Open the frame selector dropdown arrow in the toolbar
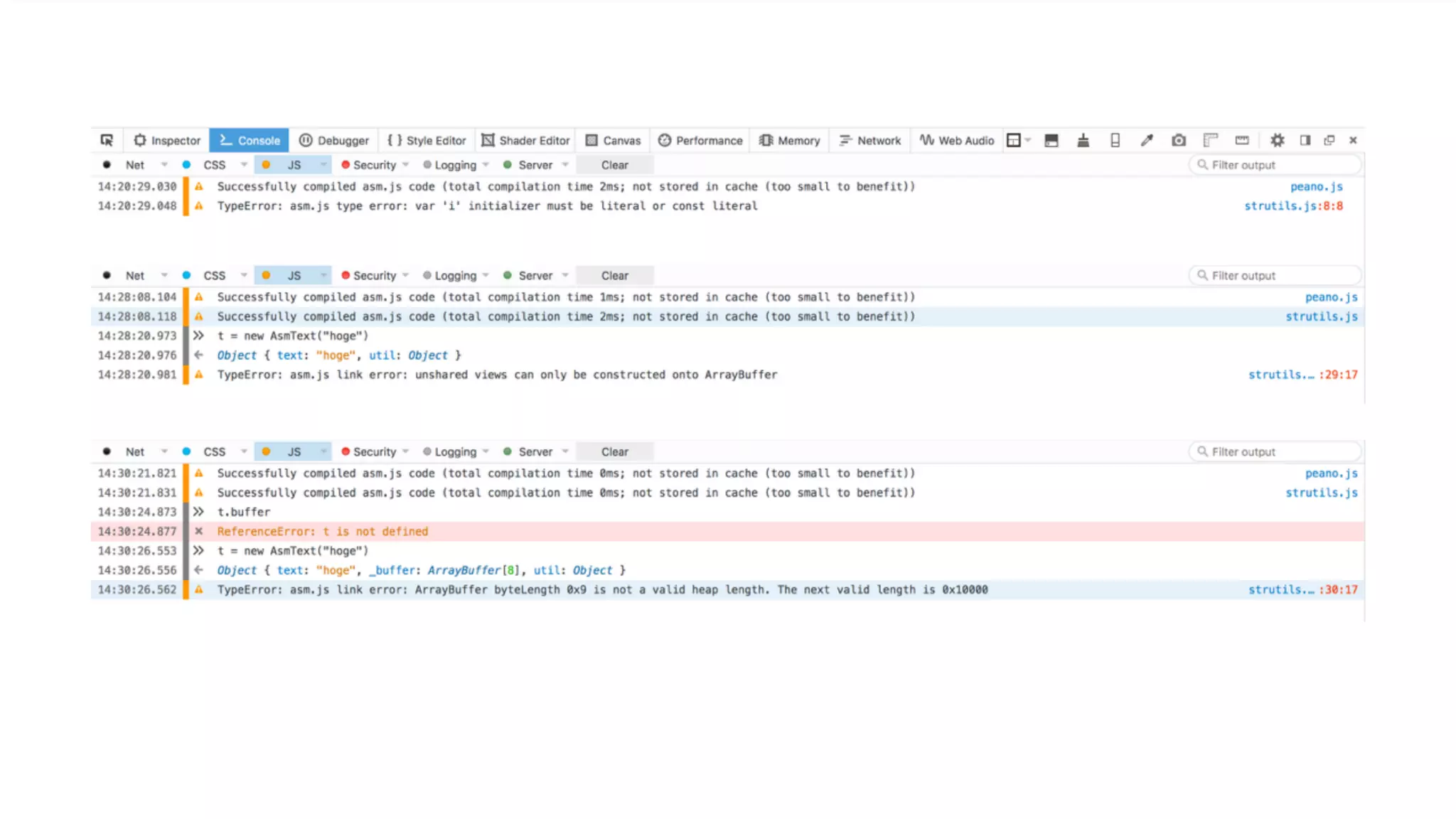The image size is (1456, 819). (1028, 140)
